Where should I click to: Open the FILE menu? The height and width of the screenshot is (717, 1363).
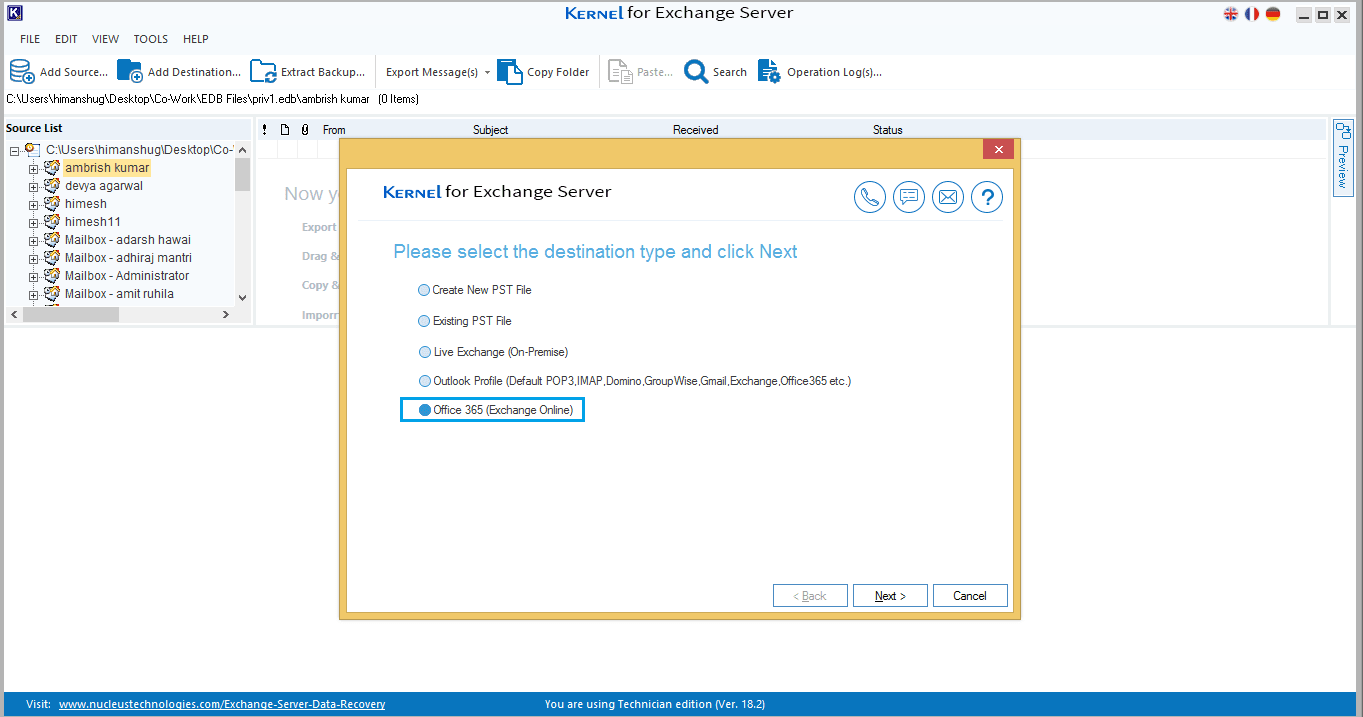click(x=30, y=39)
